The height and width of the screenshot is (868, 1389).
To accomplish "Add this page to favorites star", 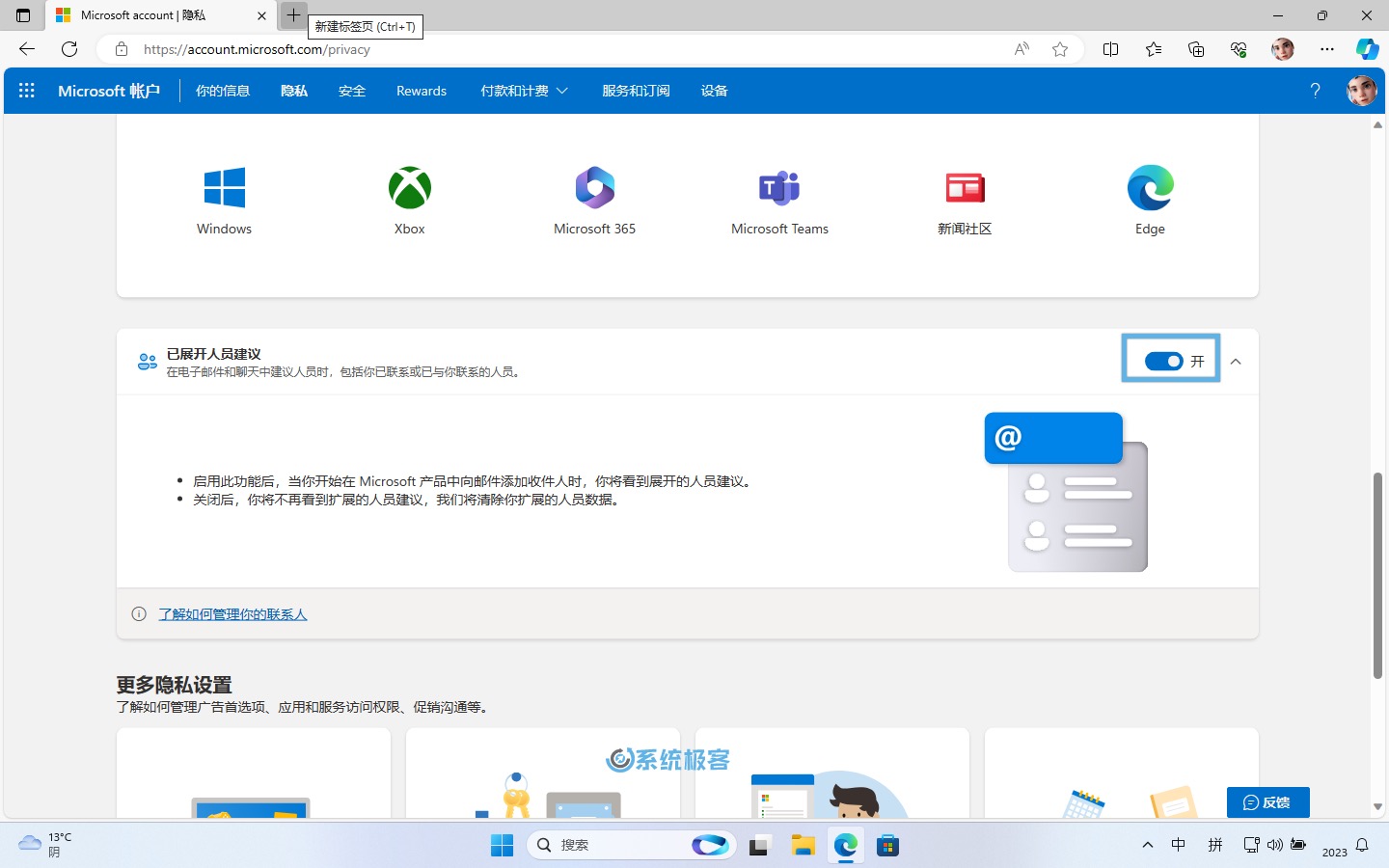I will pos(1060,49).
